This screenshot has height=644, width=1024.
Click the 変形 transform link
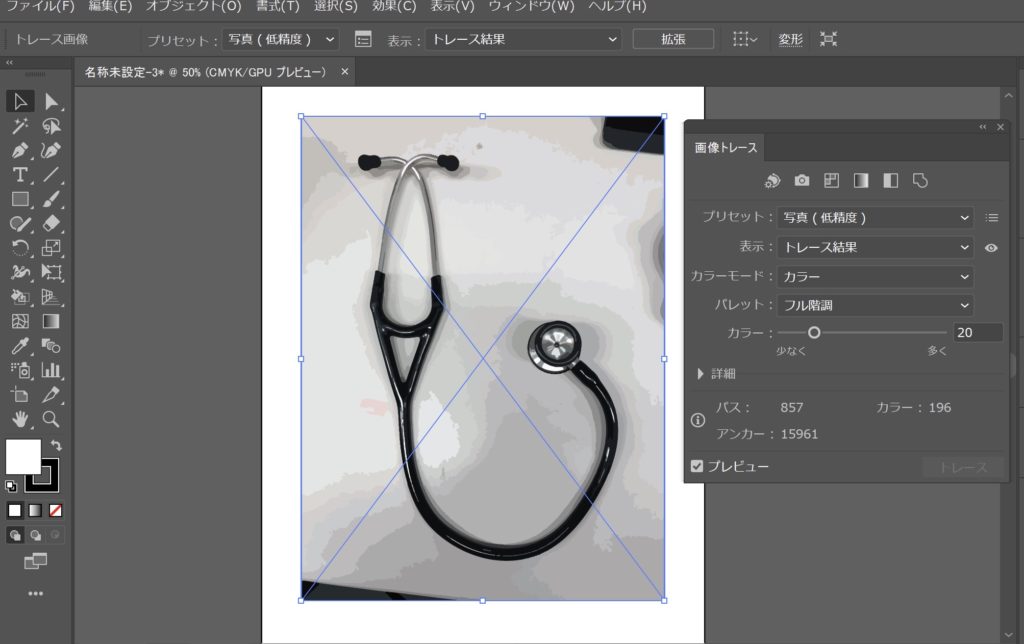(790, 39)
